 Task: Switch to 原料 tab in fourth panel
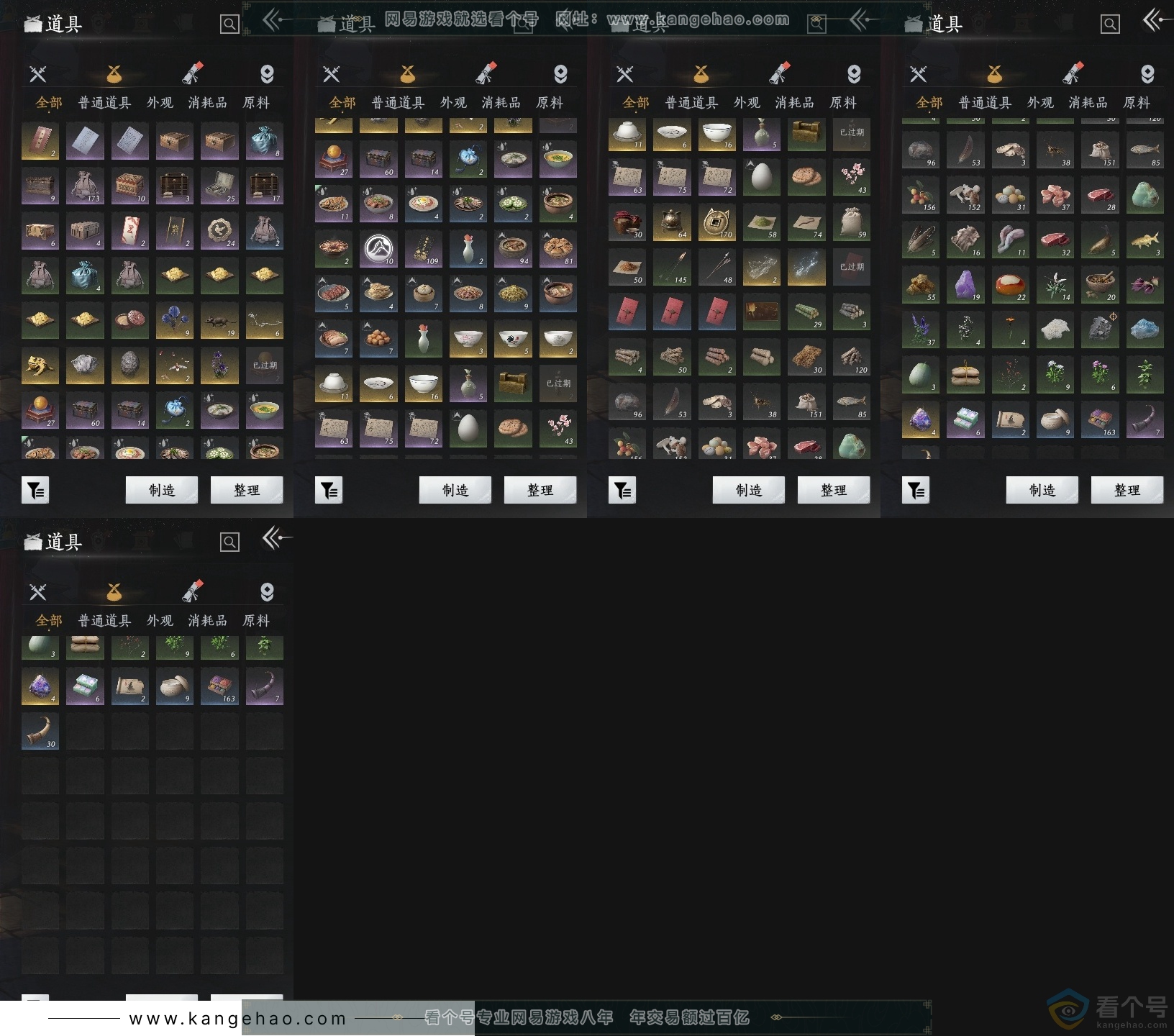click(1137, 103)
